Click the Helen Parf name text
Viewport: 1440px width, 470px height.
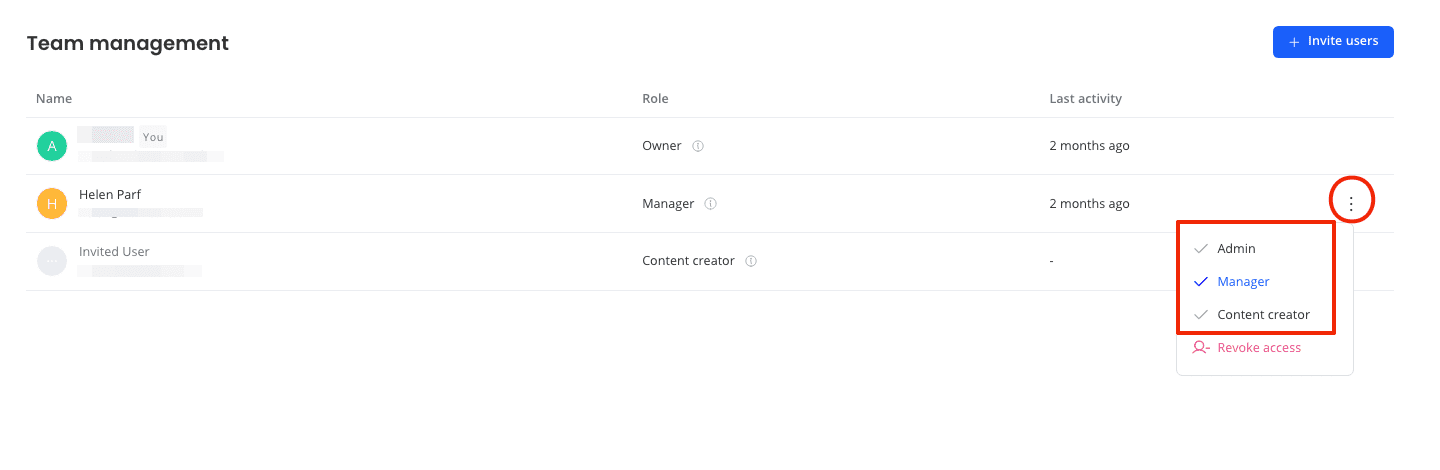click(x=110, y=195)
